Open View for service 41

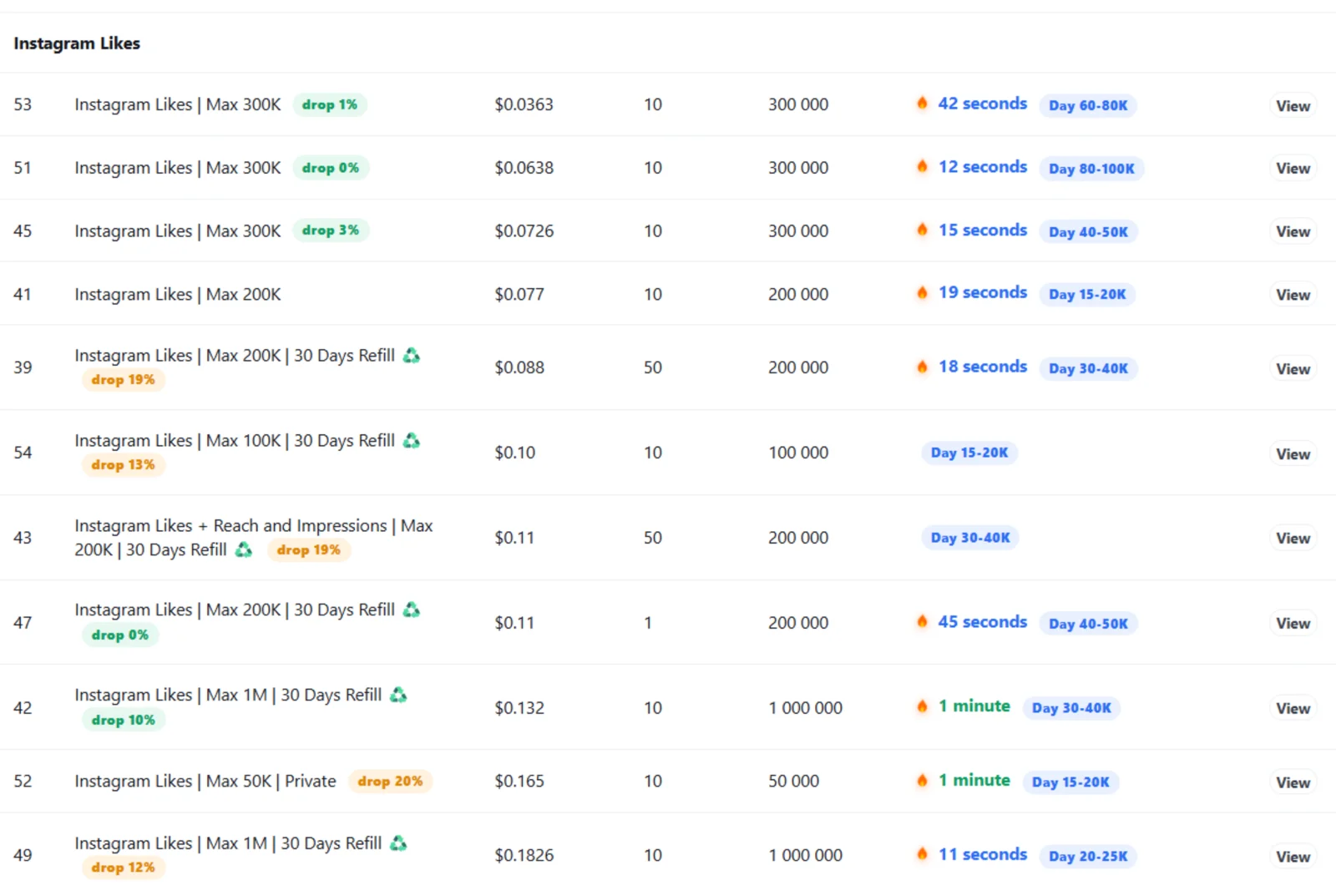point(1293,295)
